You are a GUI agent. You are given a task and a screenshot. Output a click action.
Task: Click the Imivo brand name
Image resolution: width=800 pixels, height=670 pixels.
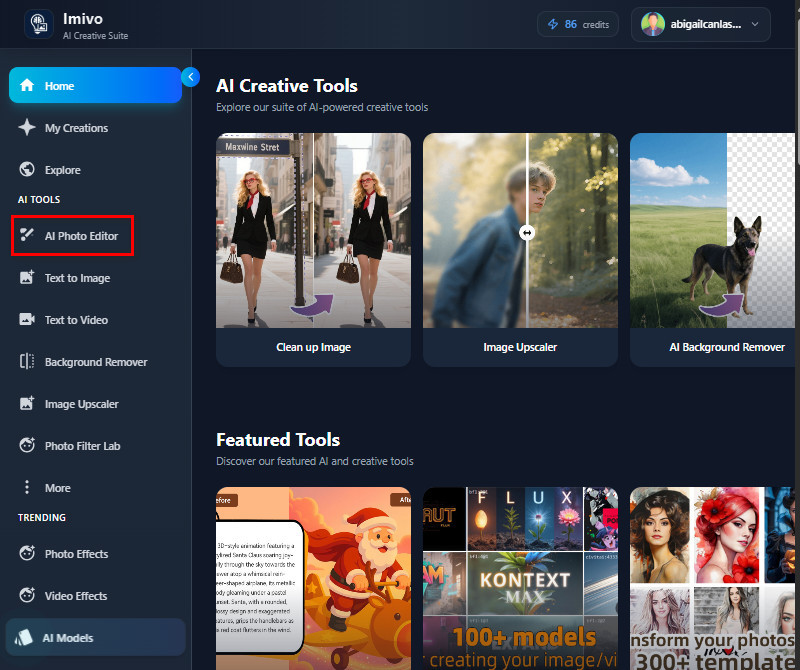pyautogui.click(x=83, y=18)
